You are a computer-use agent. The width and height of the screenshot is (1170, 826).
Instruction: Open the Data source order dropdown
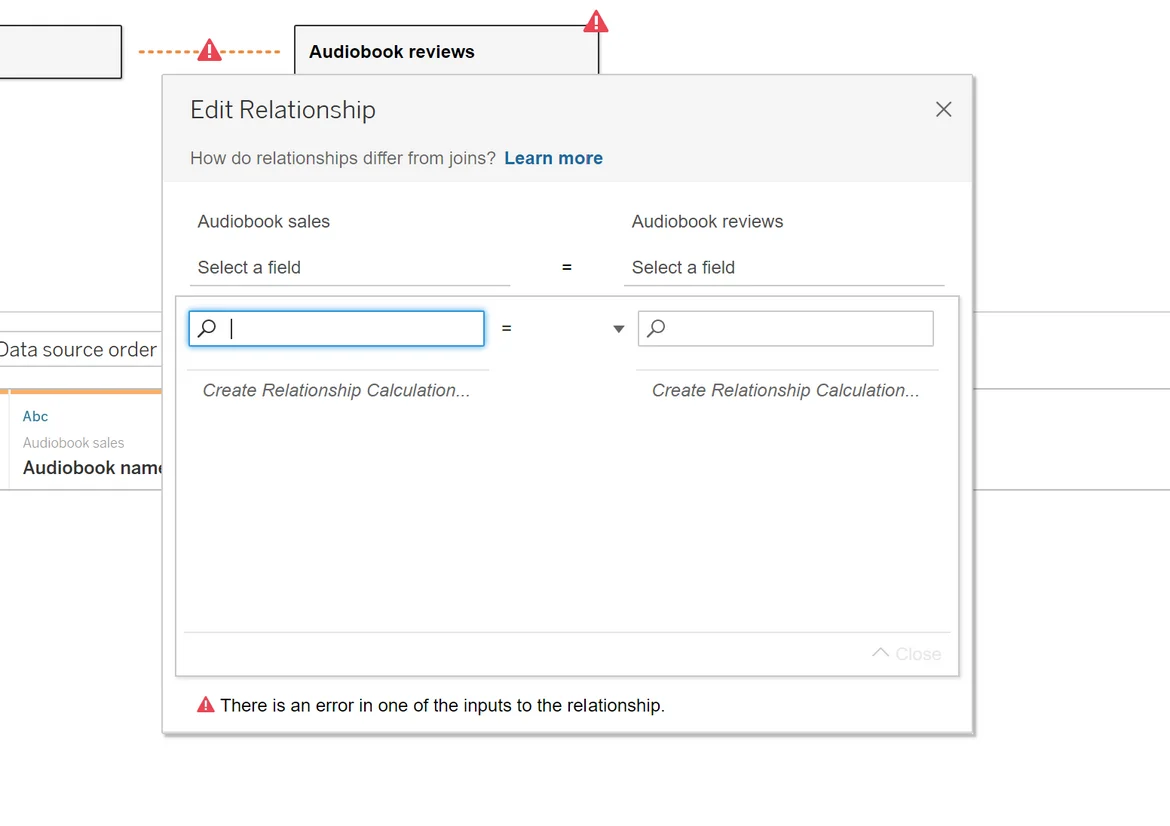[x=78, y=349]
